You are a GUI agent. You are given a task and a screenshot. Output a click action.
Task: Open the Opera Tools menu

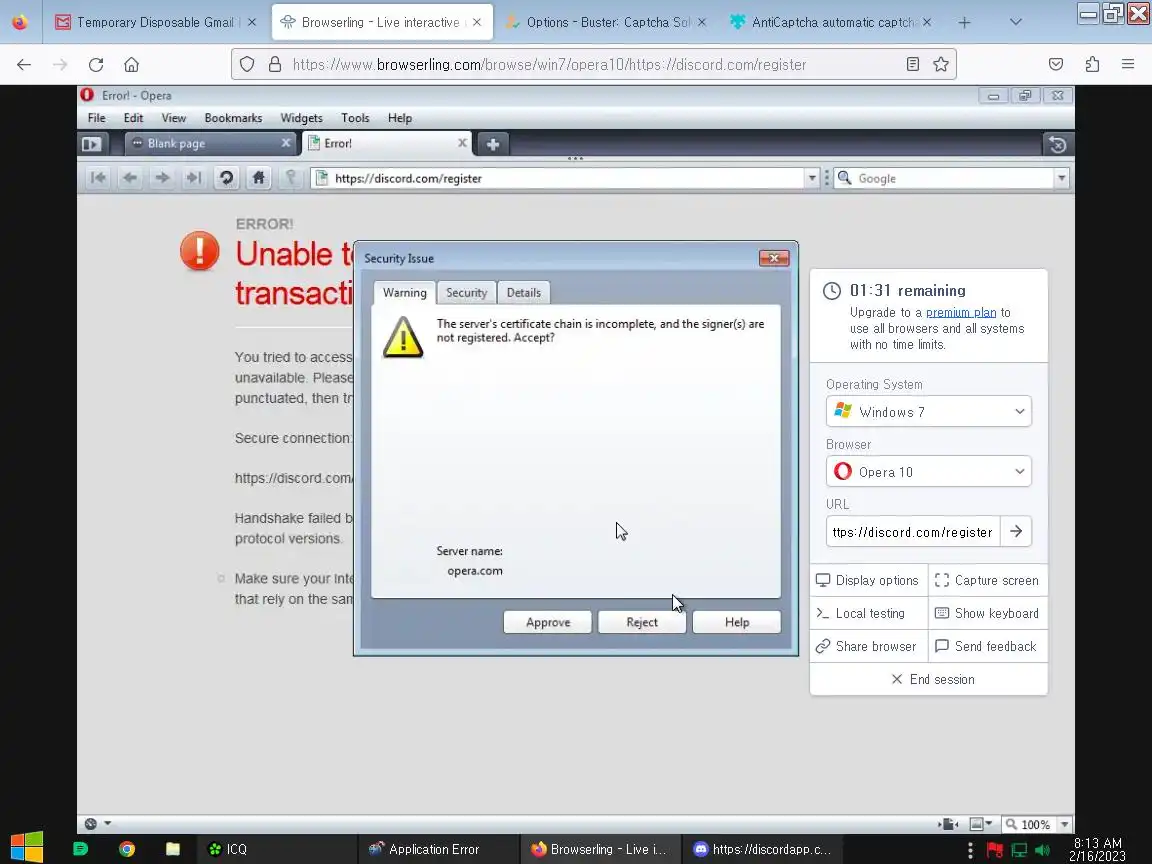pyautogui.click(x=355, y=118)
